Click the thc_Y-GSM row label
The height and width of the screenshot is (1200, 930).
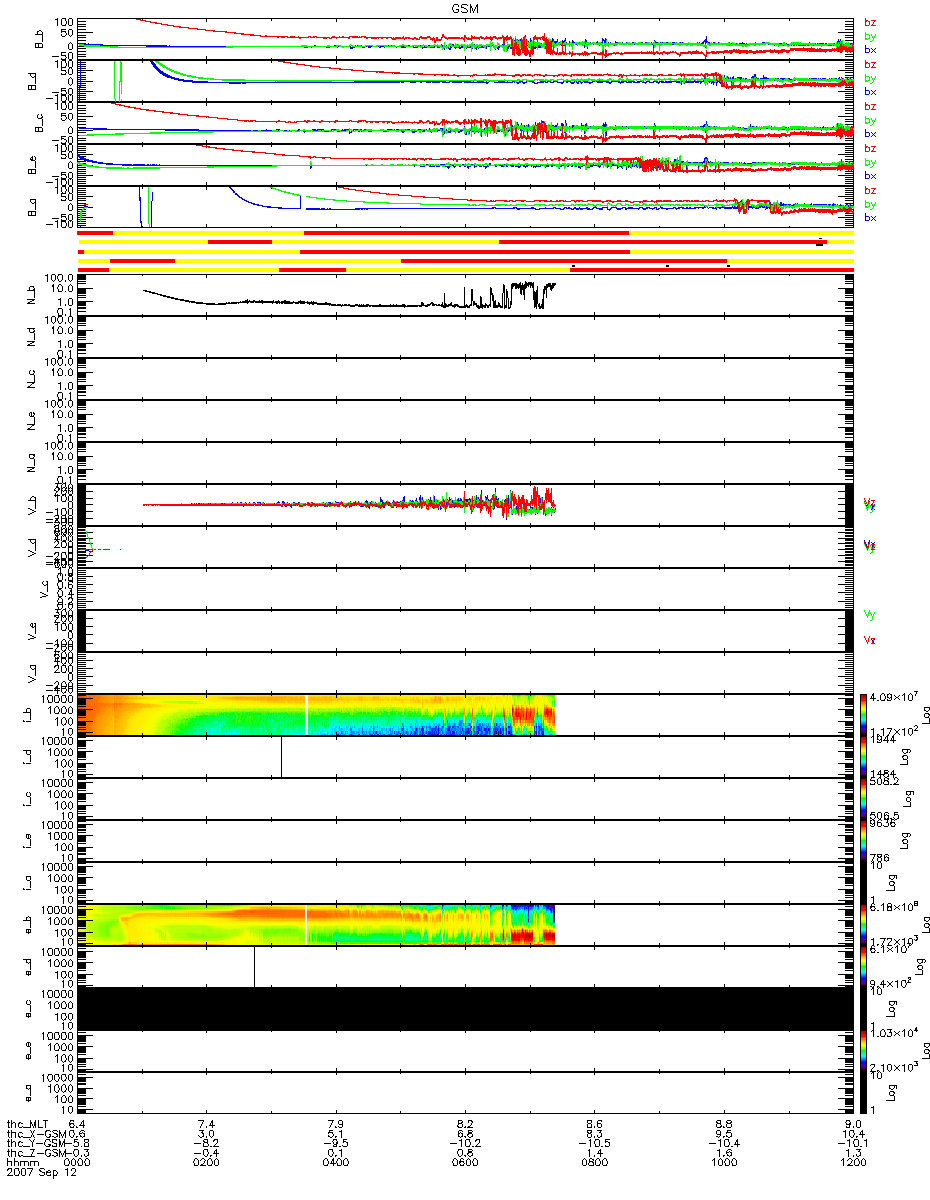(x=36, y=1145)
